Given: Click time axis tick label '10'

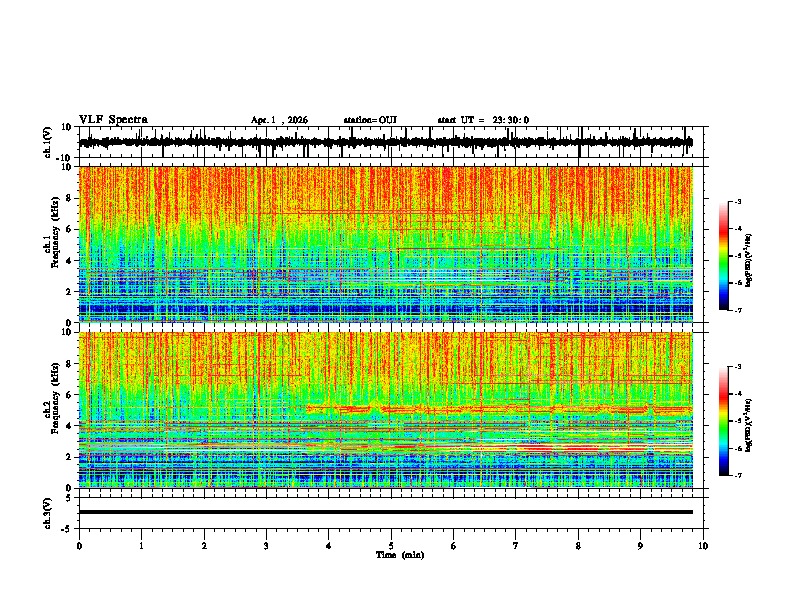Looking at the screenshot, I should [703, 546].
